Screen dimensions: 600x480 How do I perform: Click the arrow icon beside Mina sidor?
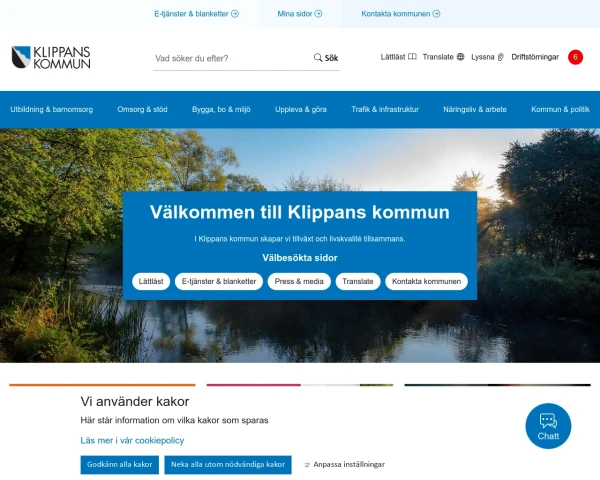[x=318, y=14]
